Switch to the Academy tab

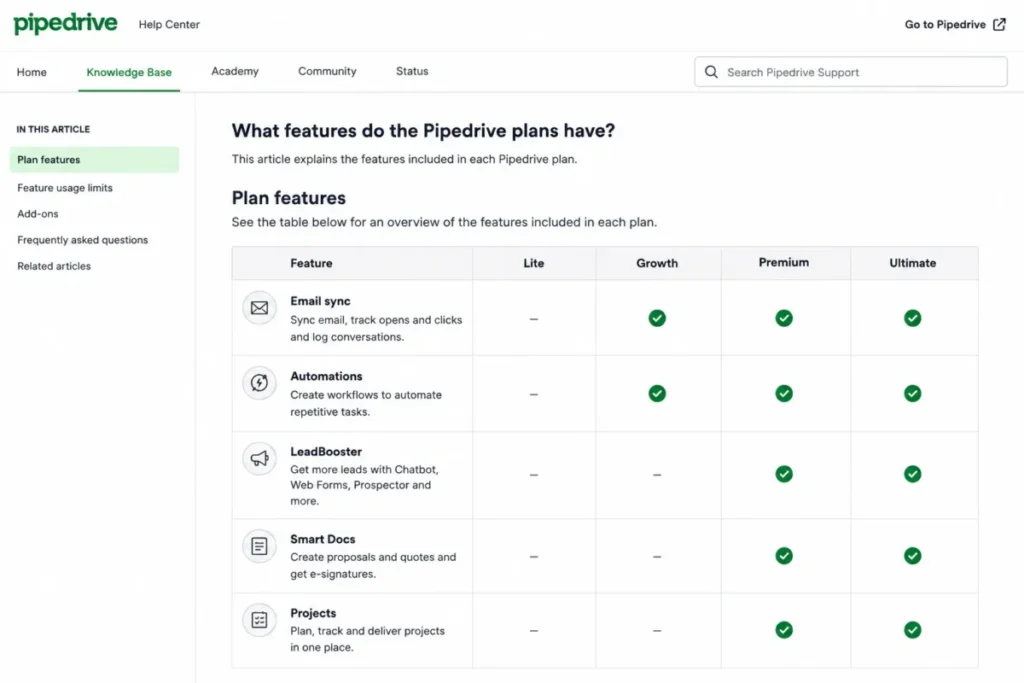point(234,71)
